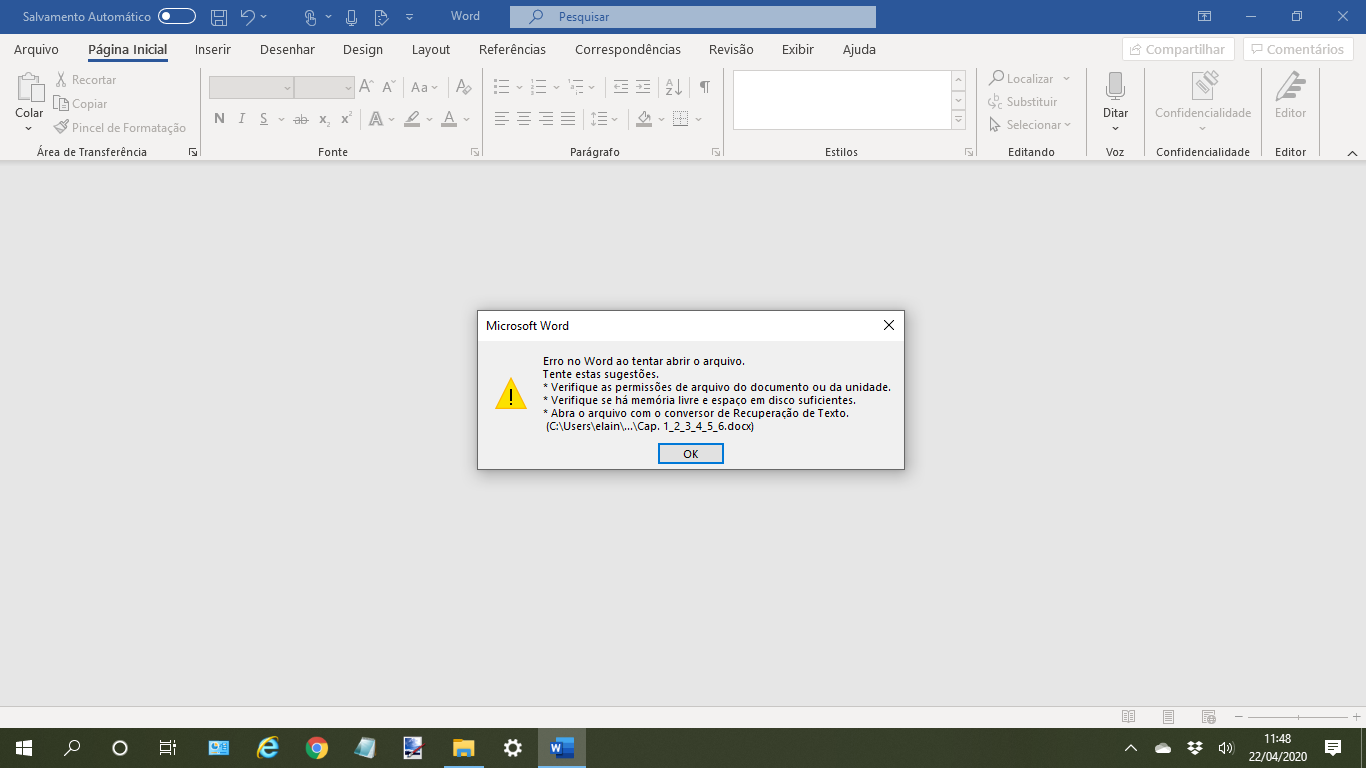Screen dimensions: 1366x768
Task: Click the touch/mouse mode icon
Action: [x=311, y=17]
